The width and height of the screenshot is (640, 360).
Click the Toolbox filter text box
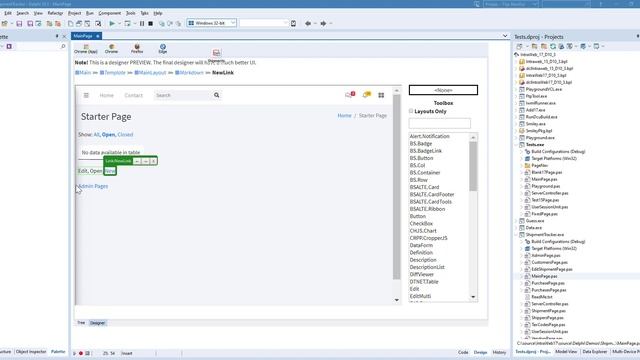click(x=440, y=123)
